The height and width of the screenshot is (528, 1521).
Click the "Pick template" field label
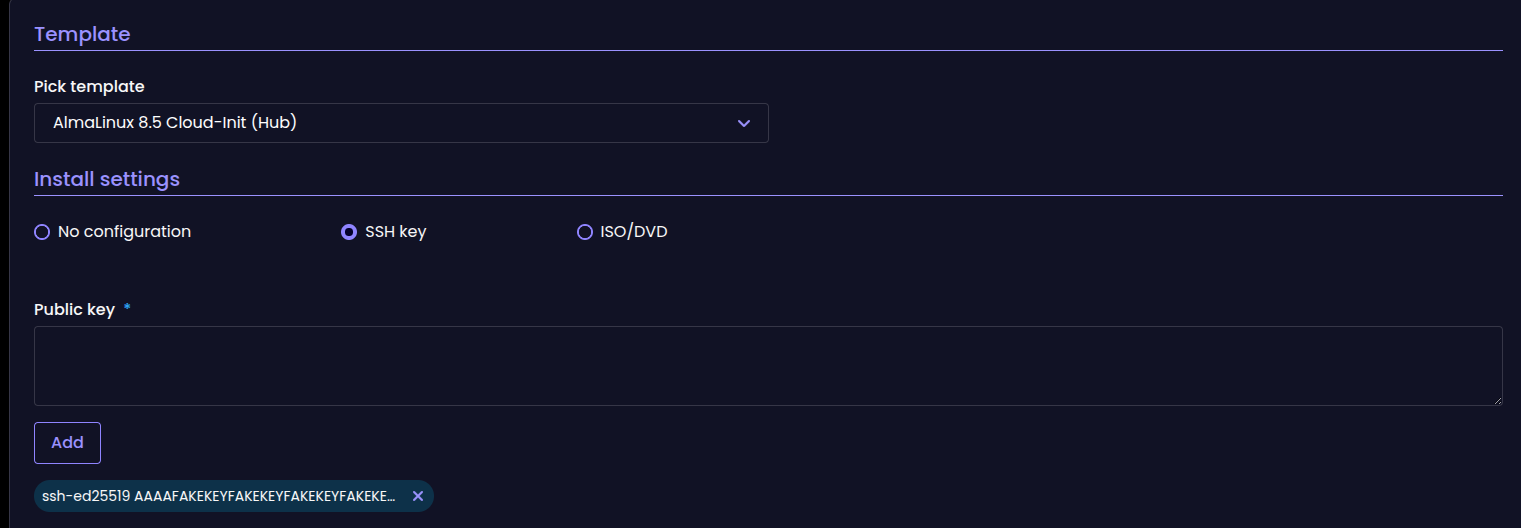pos(89,87)
